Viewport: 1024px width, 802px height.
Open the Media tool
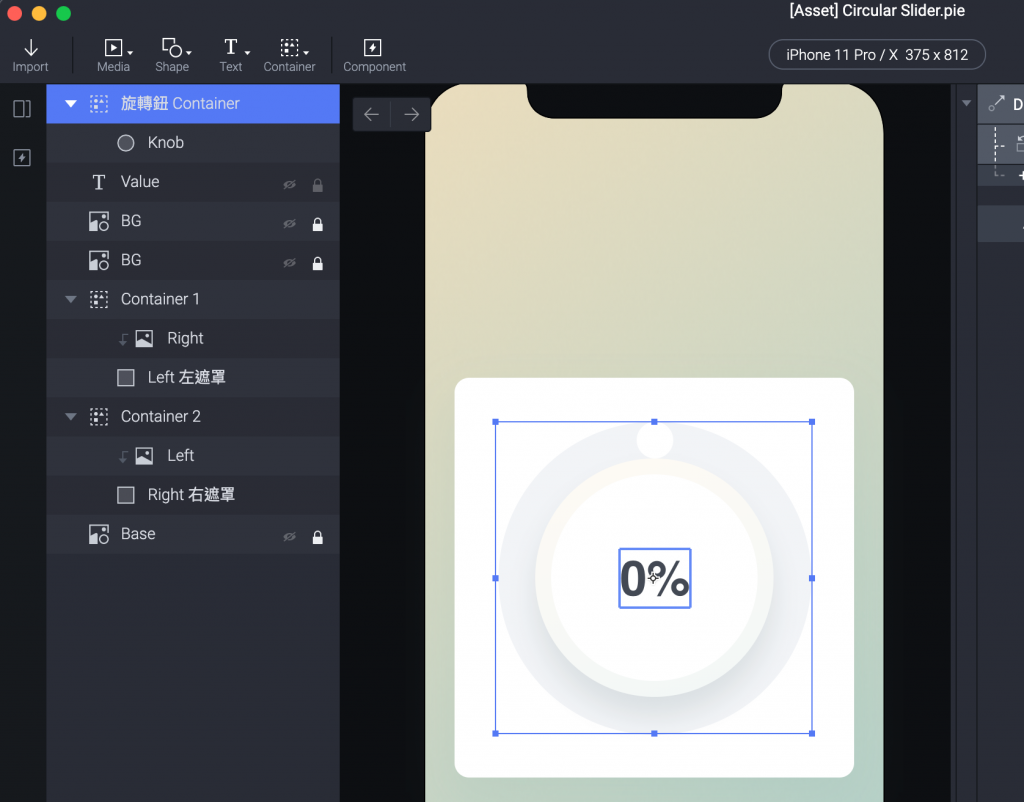click(x=113, y=55)
